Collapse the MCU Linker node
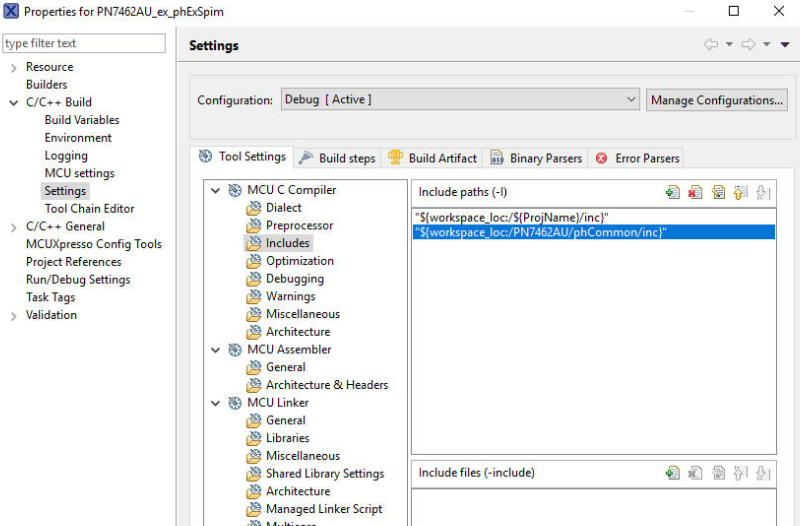800x526 pixels. click(x=216, y=403)
